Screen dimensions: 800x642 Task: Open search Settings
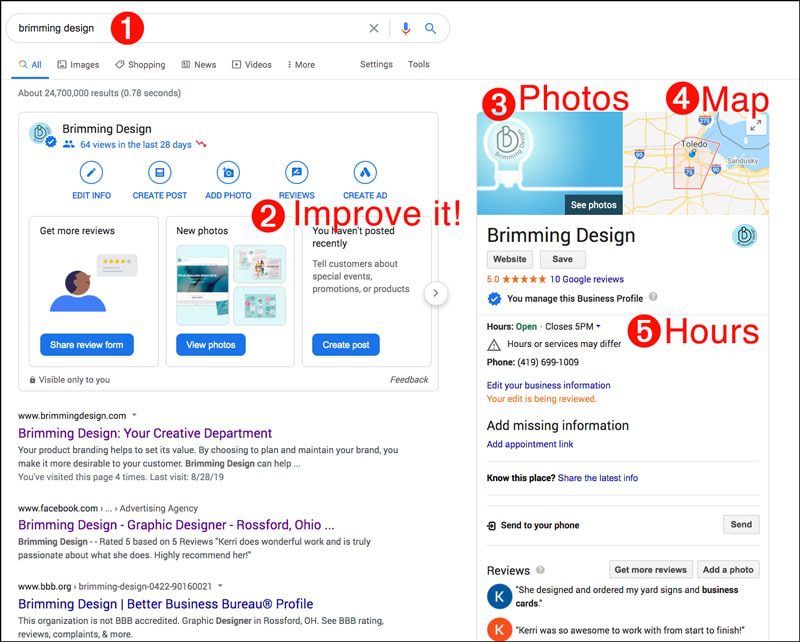coord(377,64)
